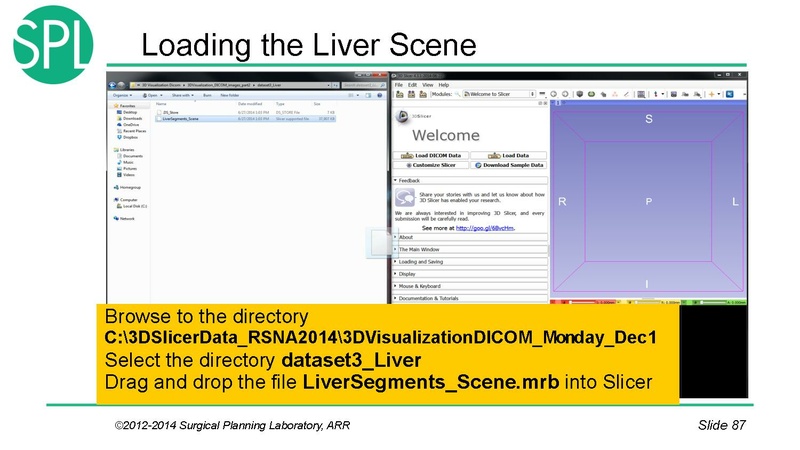The image size is (800, 450).
Task: Click the screenshot capture icon in Slicer toolbar
Action: pos(673,94)
